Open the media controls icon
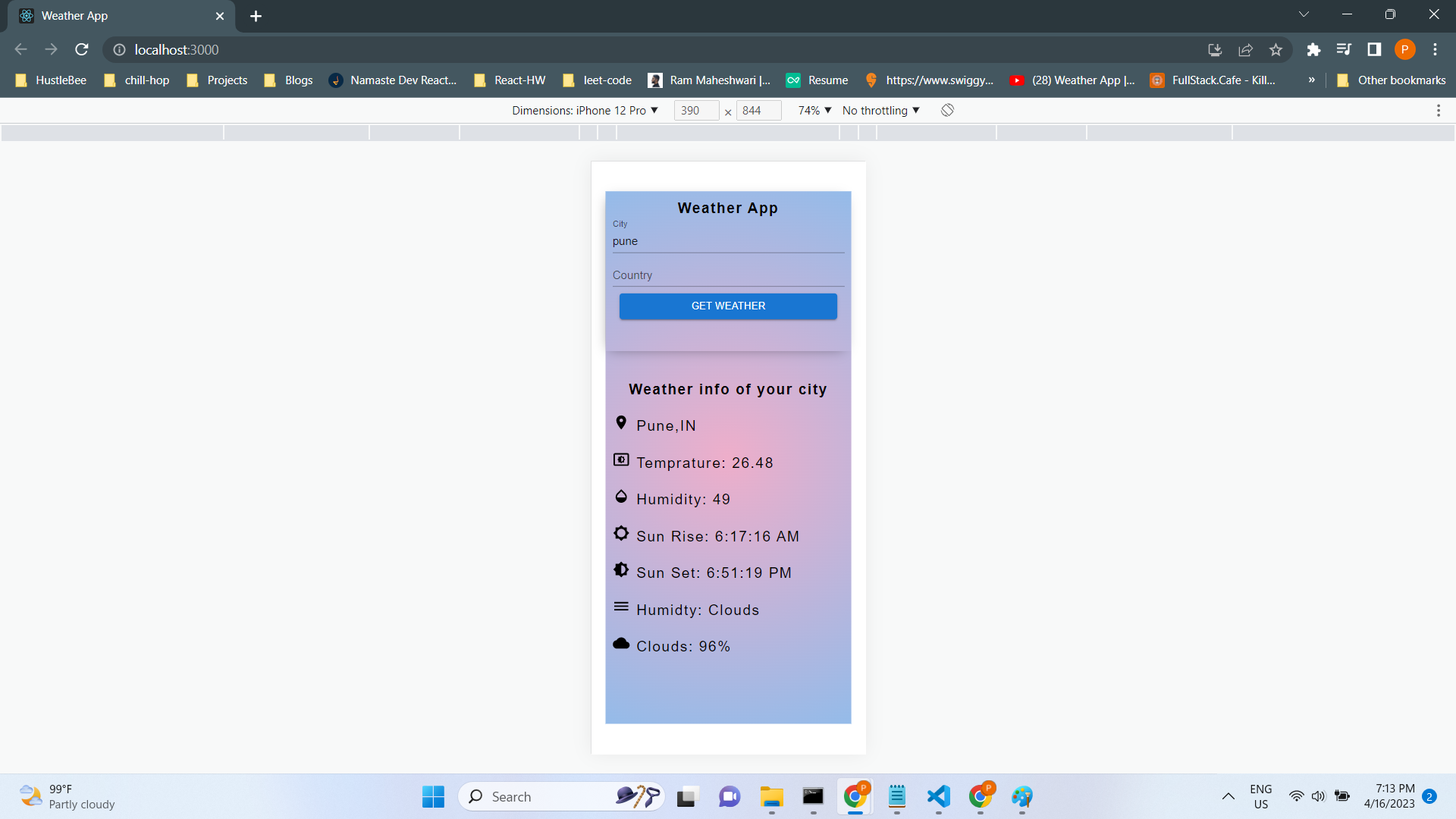The width and height of the screenshot is (1456, 819). pos(1344,49)
